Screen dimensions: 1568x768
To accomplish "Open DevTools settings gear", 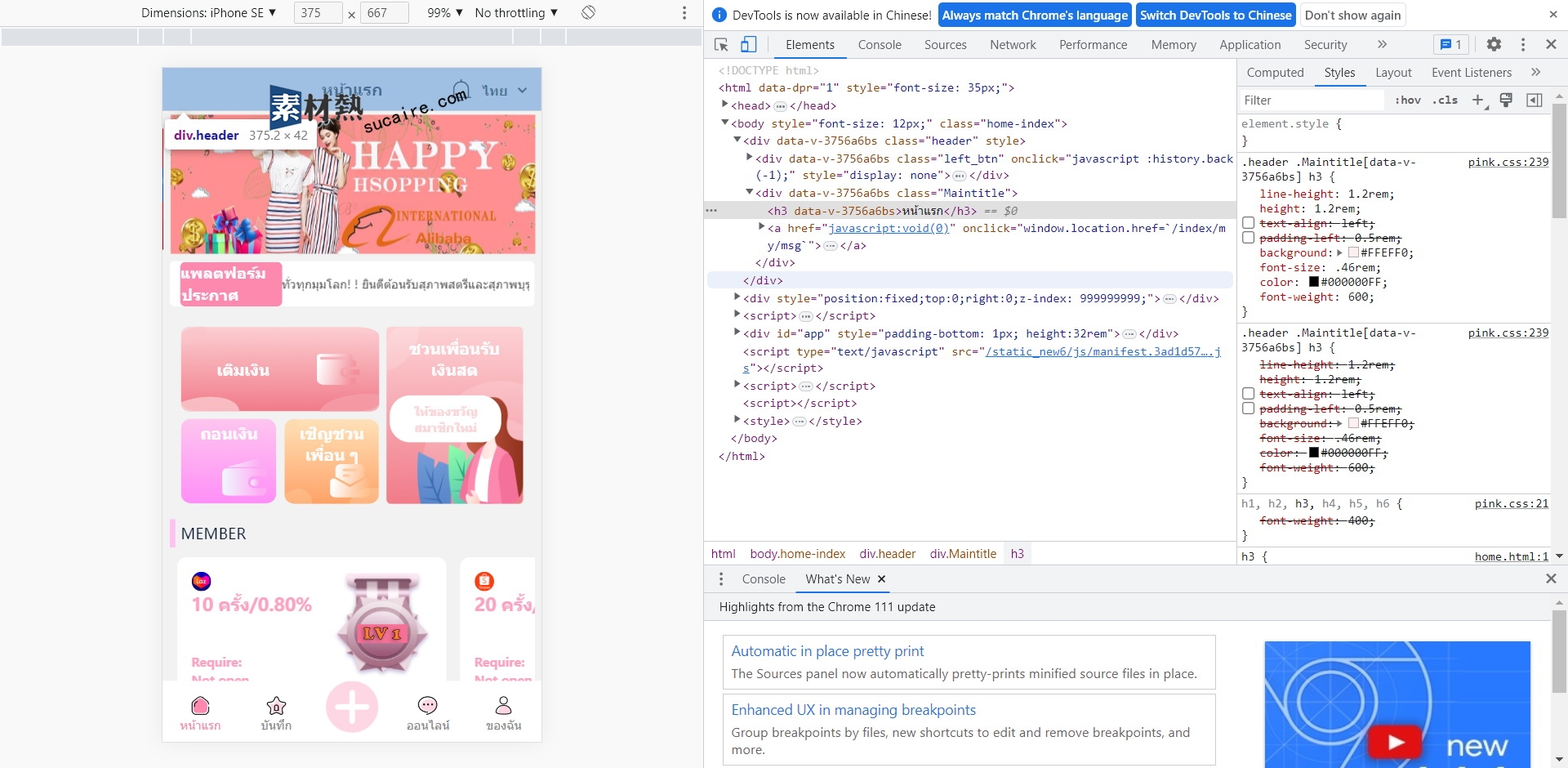I will point(1494,45).
